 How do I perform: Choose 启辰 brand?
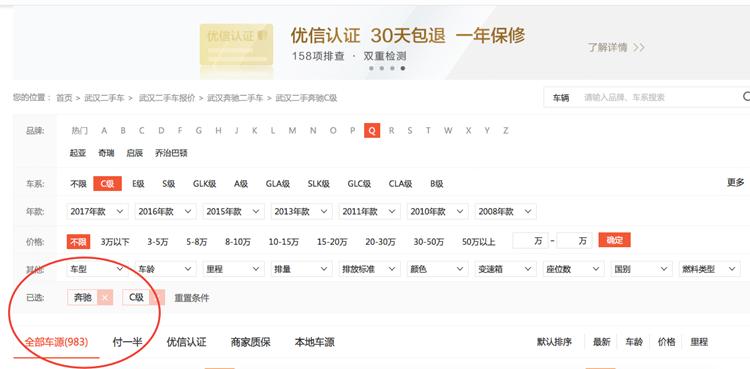(x=135, y=153)
